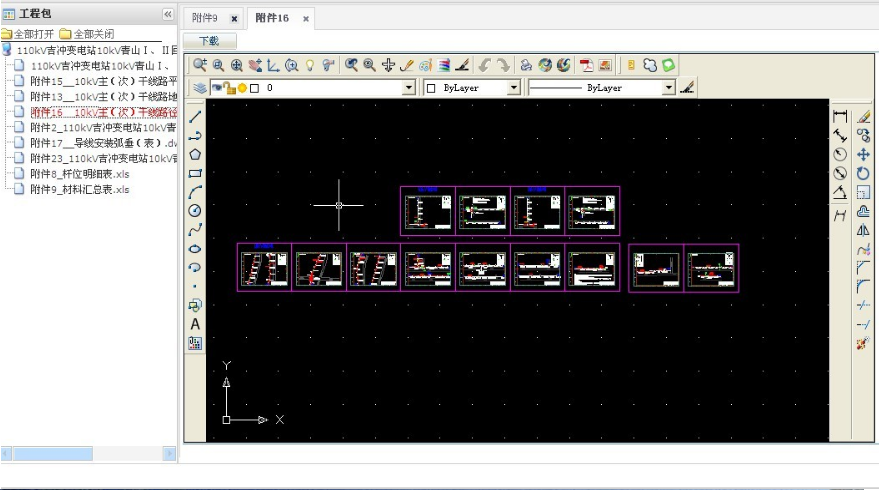Close the 附件16 tab

(305, 19)
